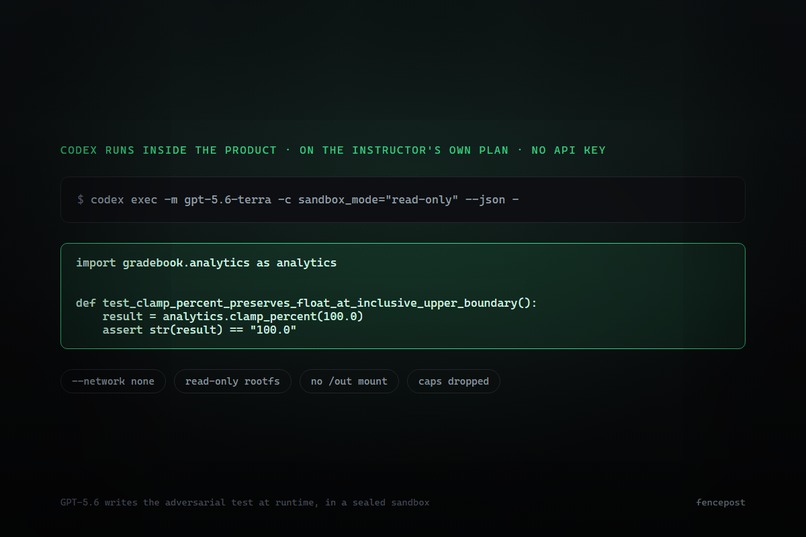The height and width of the screenshot is (537, 806).
Task: Click the "import gradebook.analytics as analytics" line
Action: [x=206, y=263]
